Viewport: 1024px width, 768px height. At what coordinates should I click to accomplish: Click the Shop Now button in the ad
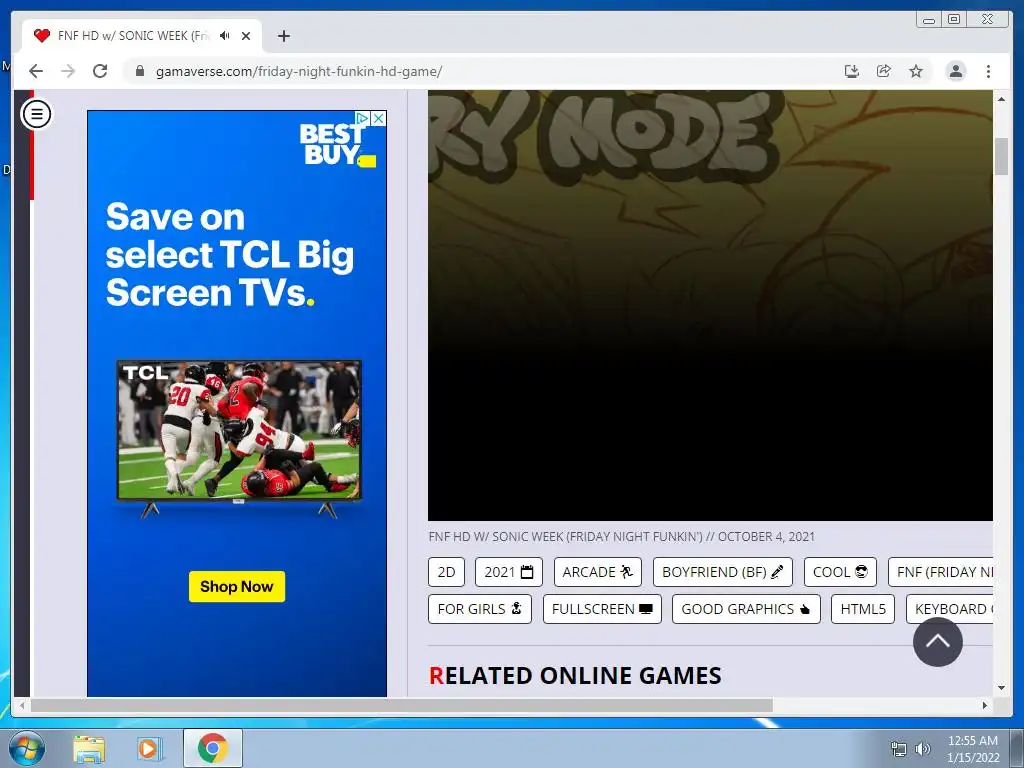[237, 586]
